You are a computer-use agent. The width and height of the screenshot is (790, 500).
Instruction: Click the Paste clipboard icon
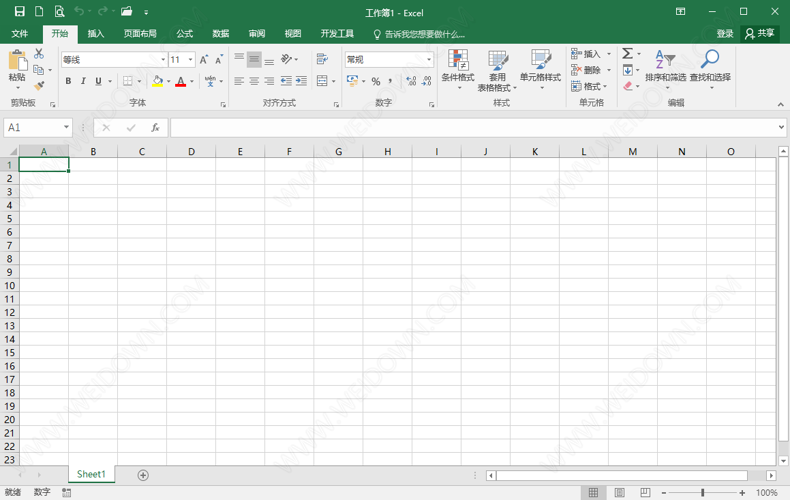(18, 60)
